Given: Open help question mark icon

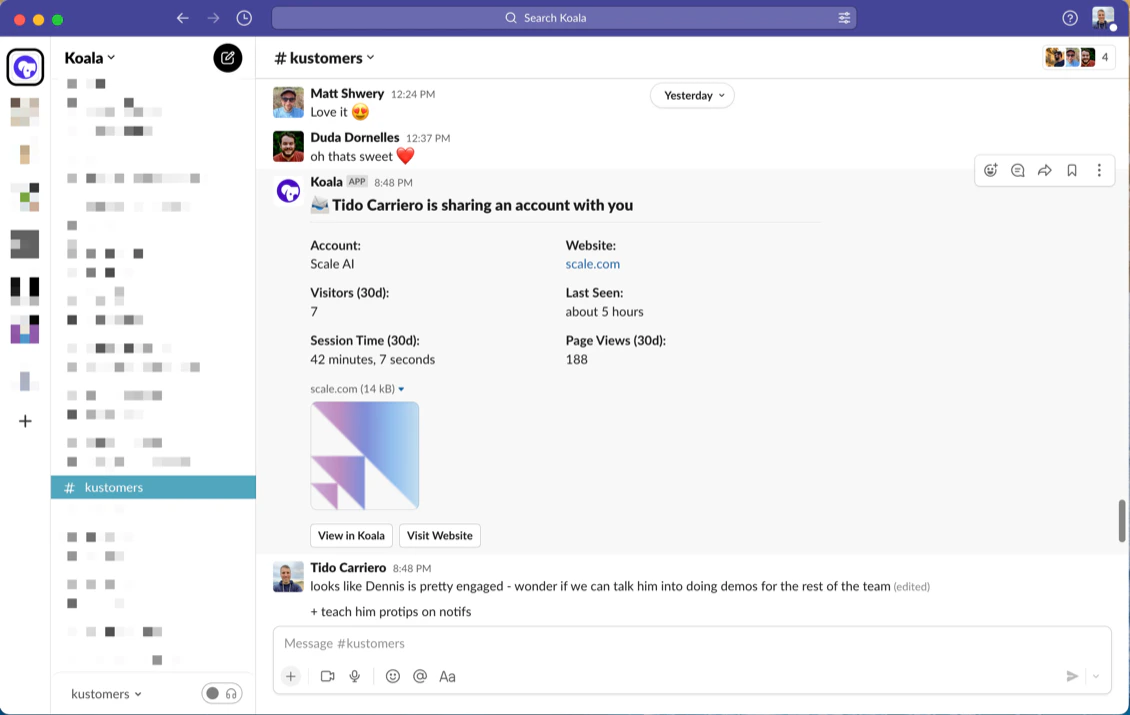Looking at the screenshot, I should coord(1069,18).
